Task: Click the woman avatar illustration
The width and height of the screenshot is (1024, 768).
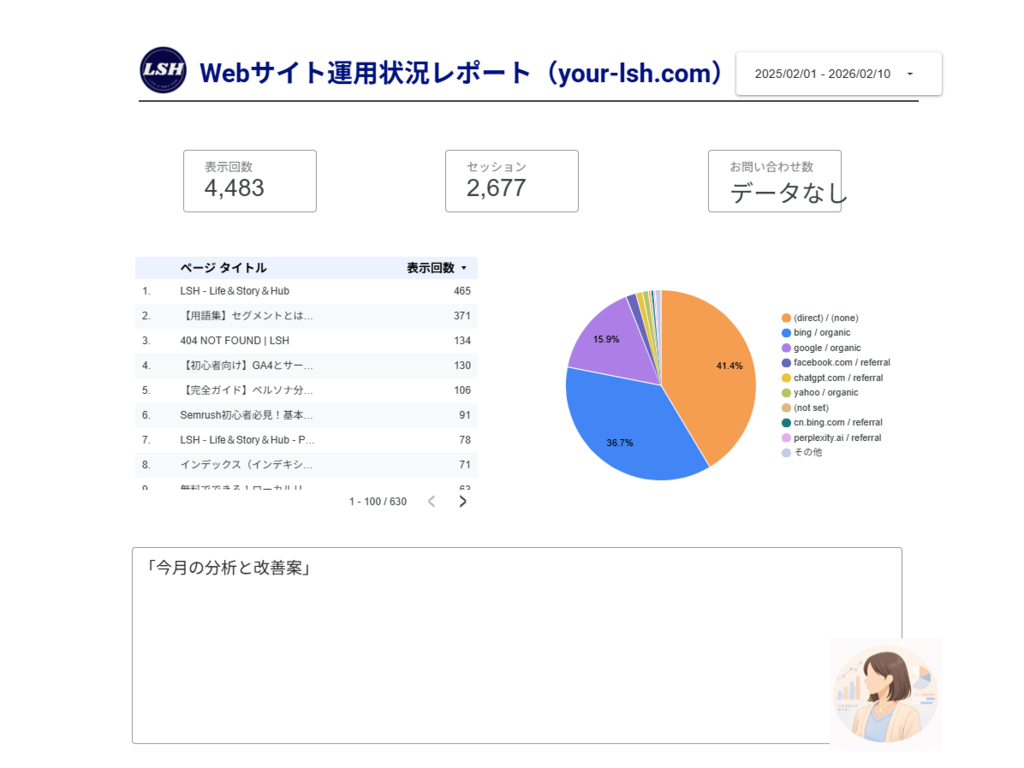Action: pos(885,694)
